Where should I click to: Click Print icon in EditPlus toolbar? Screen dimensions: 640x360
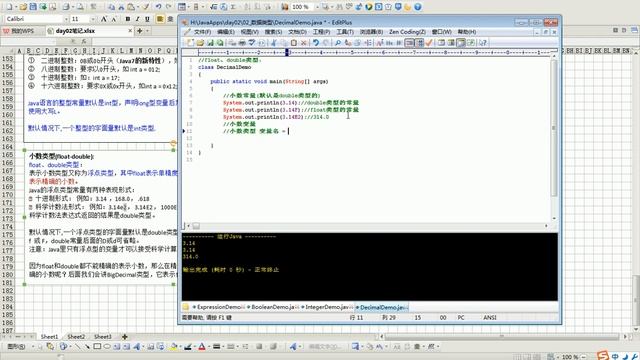click(x=242, y=42)
